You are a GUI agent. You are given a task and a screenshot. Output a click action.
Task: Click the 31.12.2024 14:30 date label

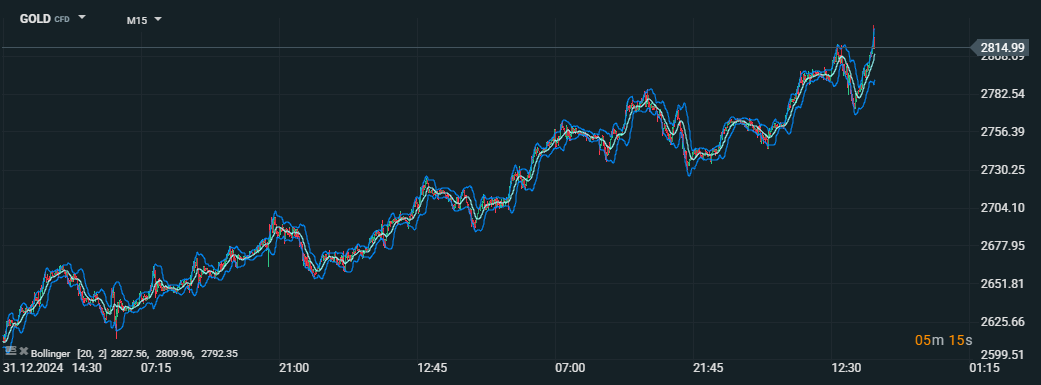click(52, 368)
